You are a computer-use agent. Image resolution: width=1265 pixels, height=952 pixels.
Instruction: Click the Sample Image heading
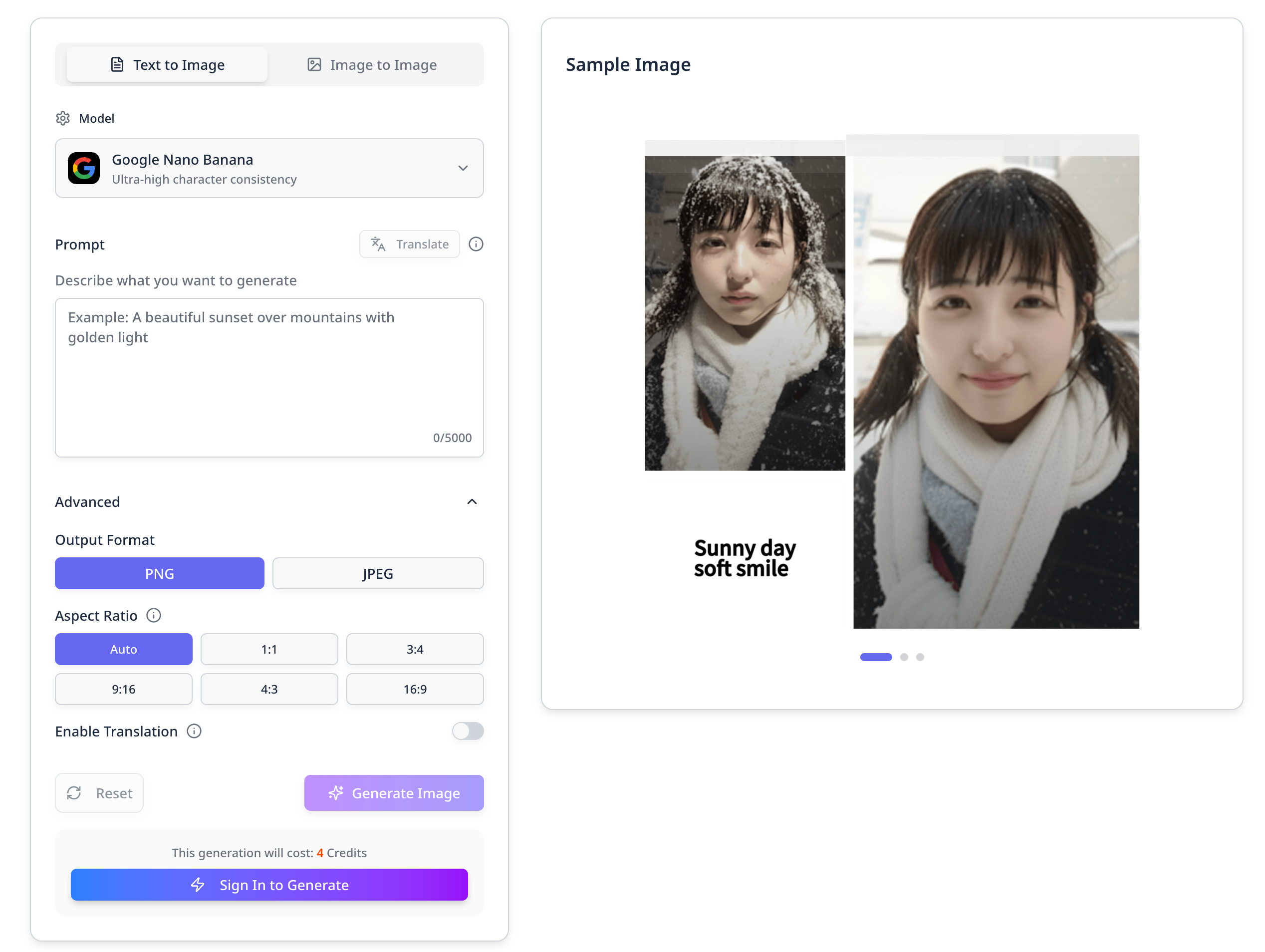click(x=628, y=64)
